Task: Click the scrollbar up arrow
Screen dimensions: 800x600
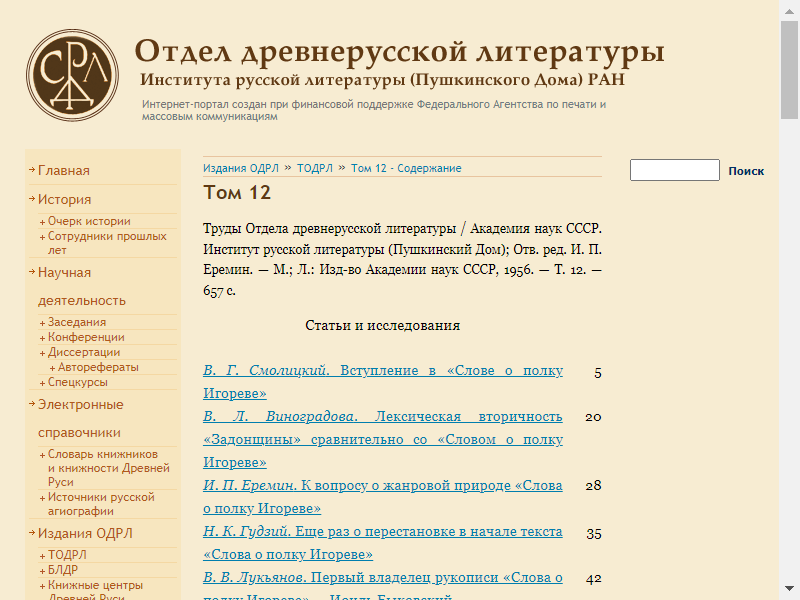Action: pos(789,10)
